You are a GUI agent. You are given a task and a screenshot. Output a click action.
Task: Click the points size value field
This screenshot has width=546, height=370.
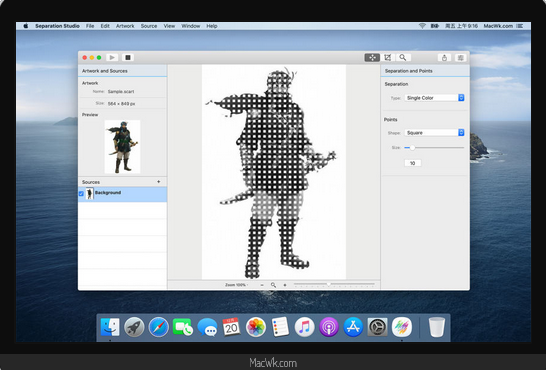[x=413, y=163]
